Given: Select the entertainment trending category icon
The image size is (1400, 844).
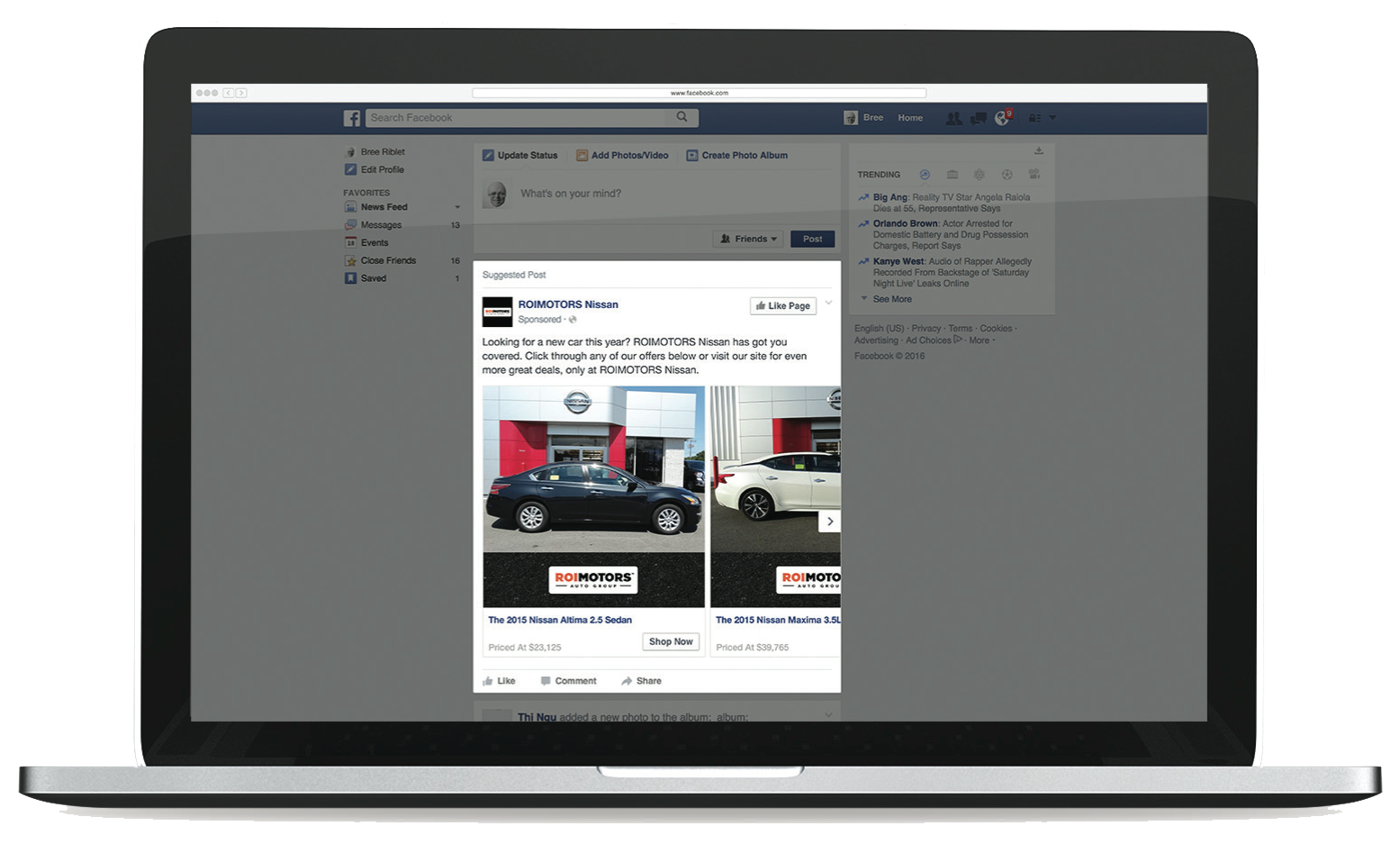Looking at the screenshot, I should pos(1034,175).
